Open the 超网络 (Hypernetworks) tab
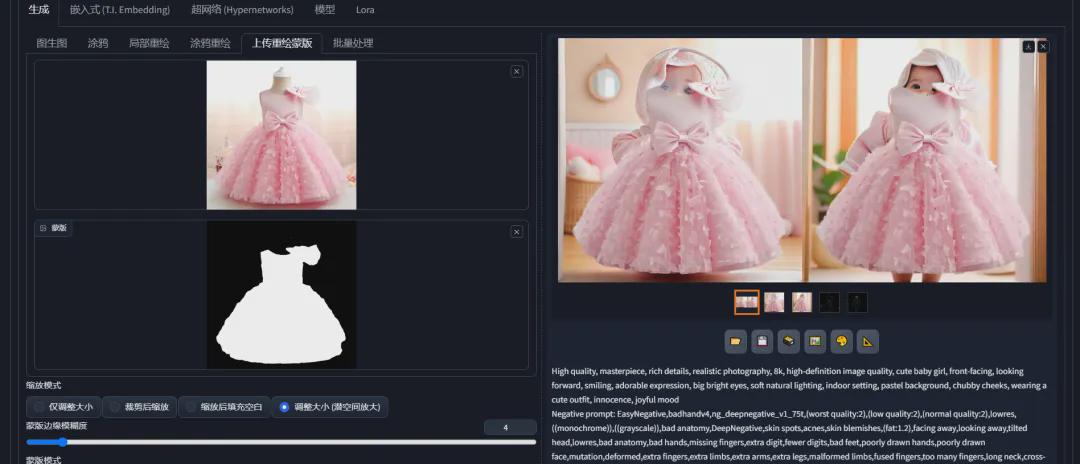This screenshot has height=464, width=1080. coord(242,10)
